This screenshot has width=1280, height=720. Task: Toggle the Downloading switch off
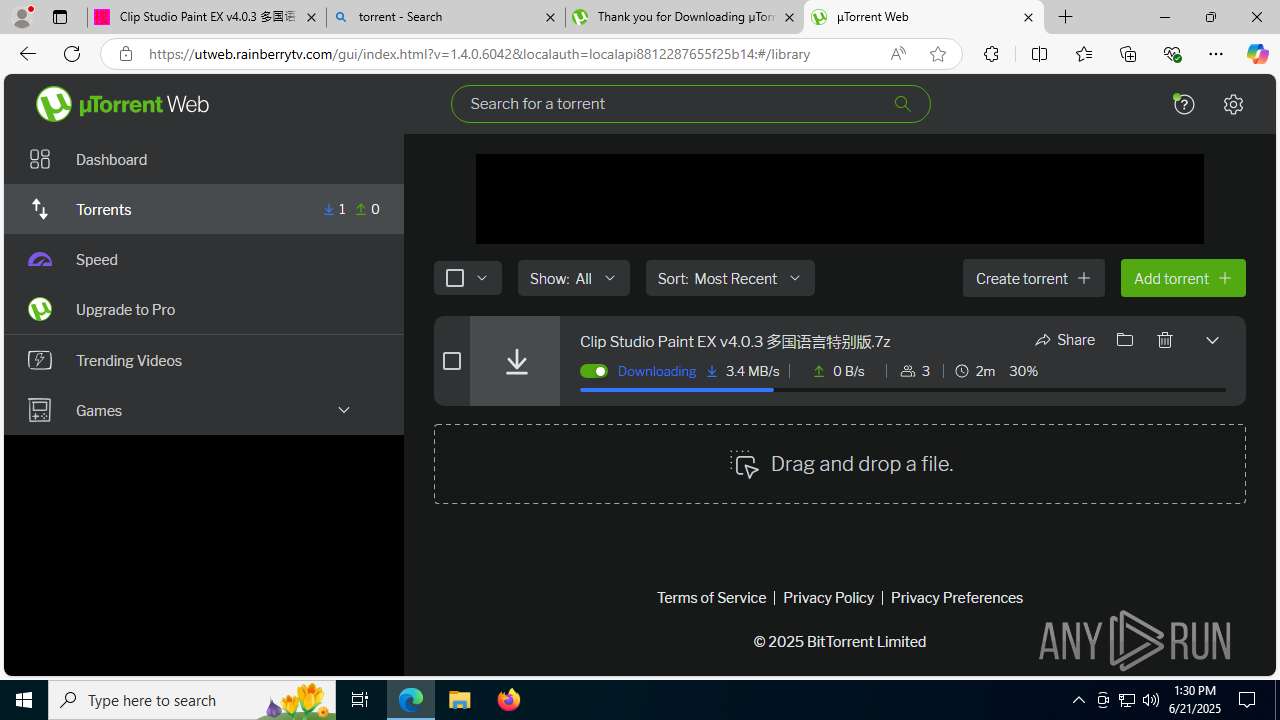click(593, 371)
